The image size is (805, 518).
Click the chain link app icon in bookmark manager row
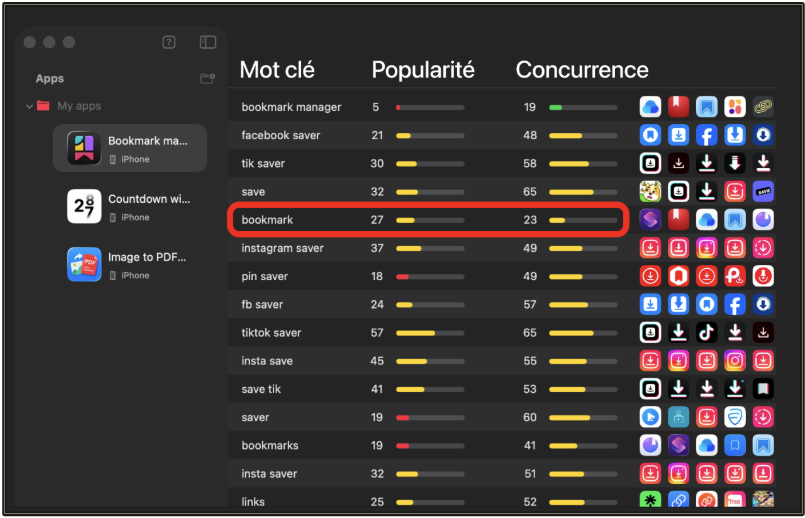[x=763, y=107]
